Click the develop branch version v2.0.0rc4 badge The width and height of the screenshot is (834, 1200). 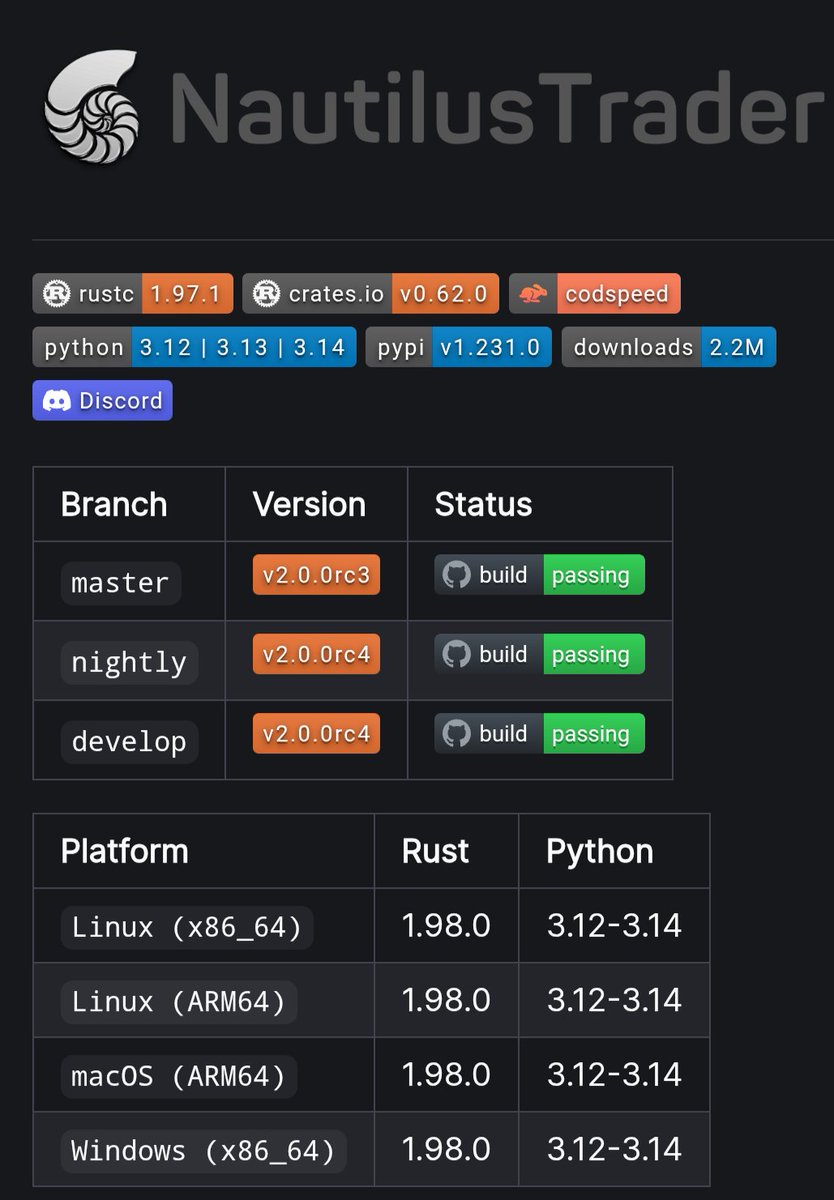316,733
